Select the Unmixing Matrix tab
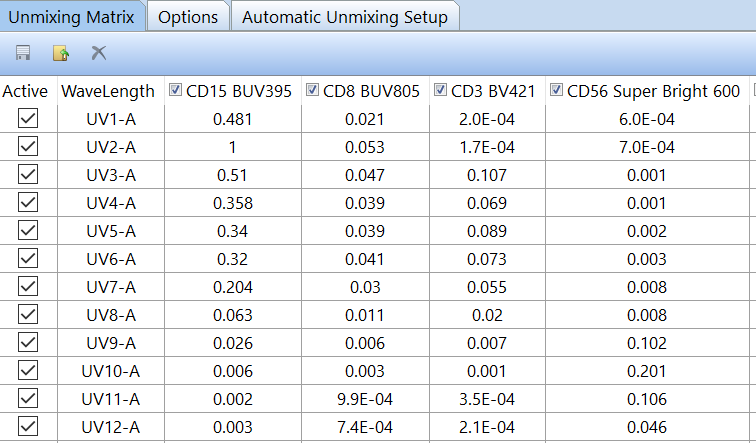Viewport: 756px width, 443px height. (x=71, y=17)
